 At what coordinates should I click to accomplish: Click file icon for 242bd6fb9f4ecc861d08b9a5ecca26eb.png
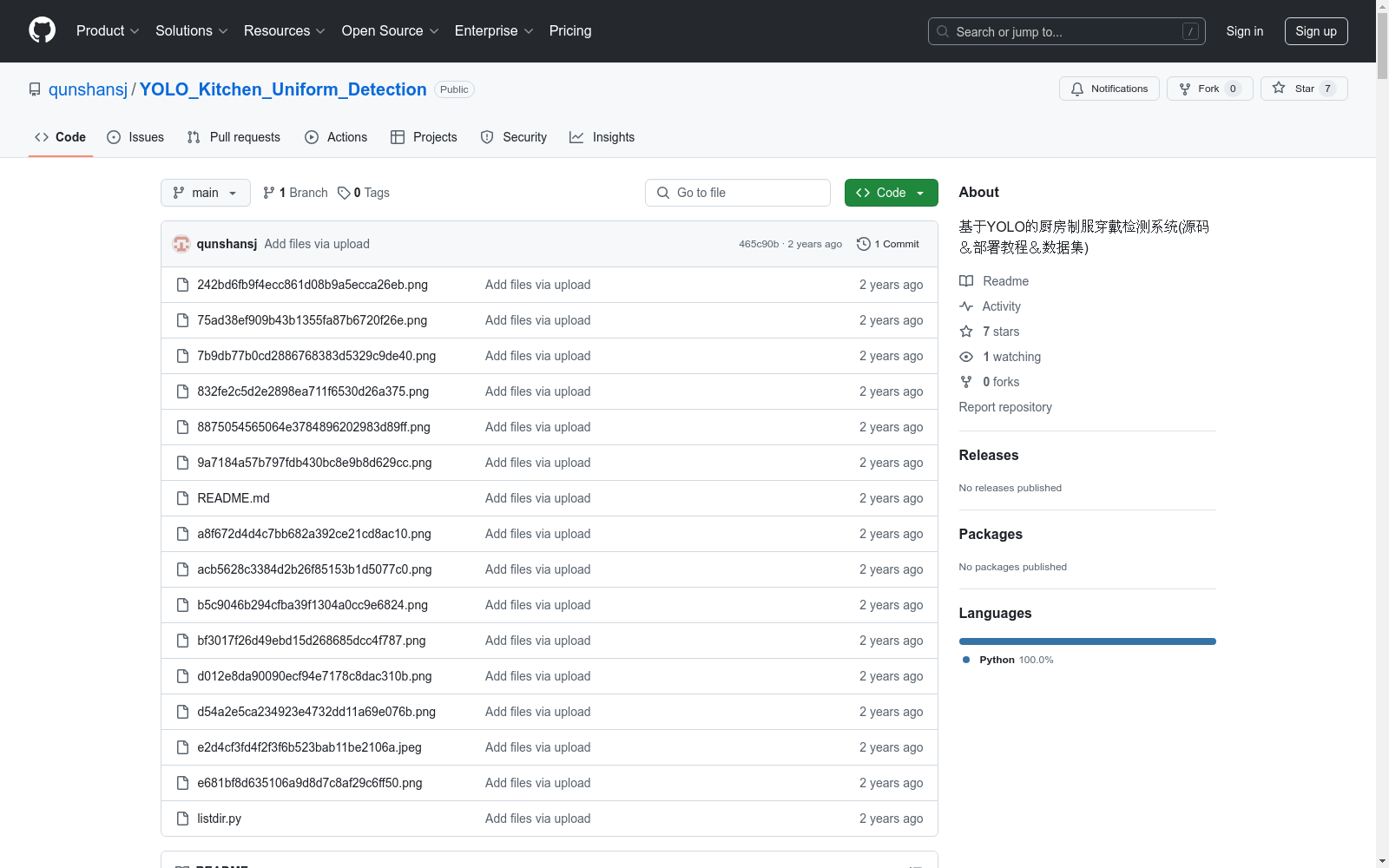182,285
